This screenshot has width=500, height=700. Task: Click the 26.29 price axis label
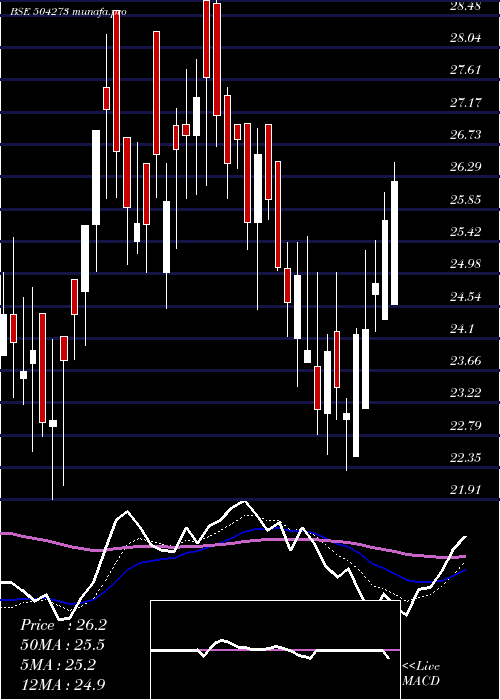(466, 167)
